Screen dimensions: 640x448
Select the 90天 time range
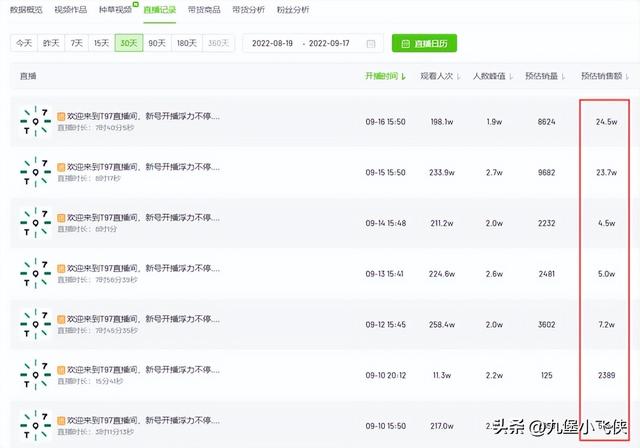click(x=157, y=43)
